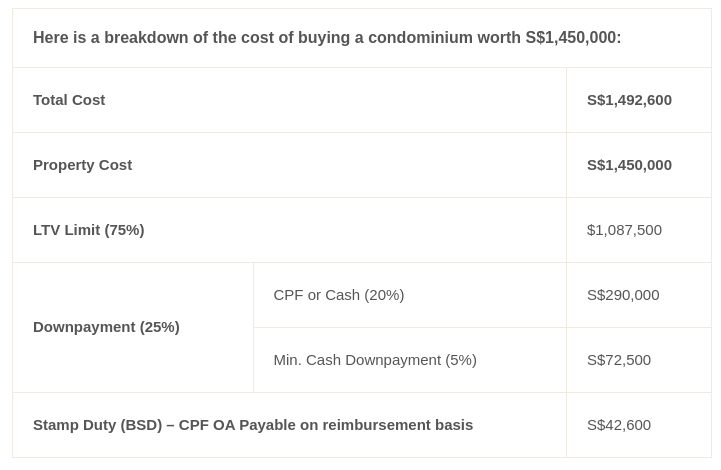Click the breakdown heading sentence
The image size is (721, 470).
(x=327, y=38)
